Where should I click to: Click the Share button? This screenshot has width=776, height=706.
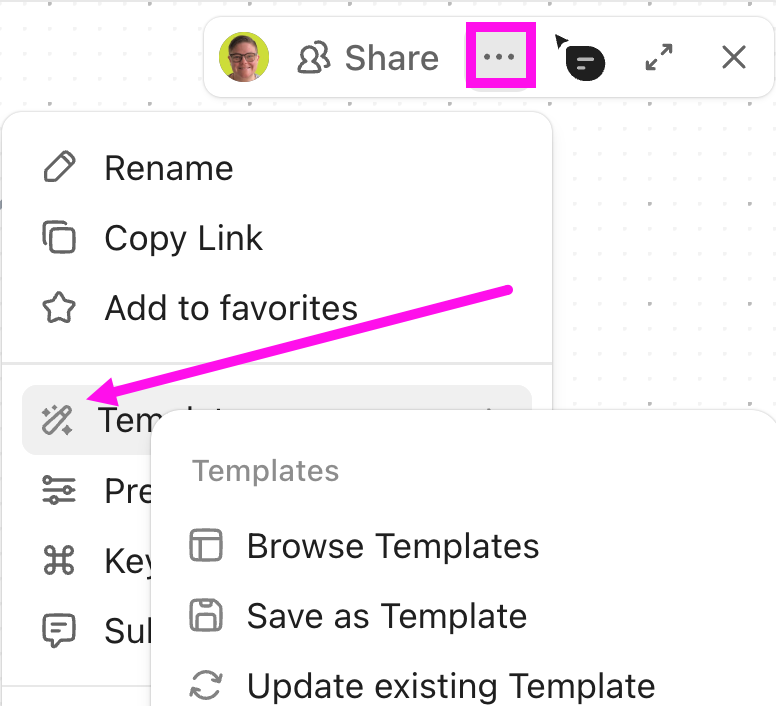(x=369, y=58)
